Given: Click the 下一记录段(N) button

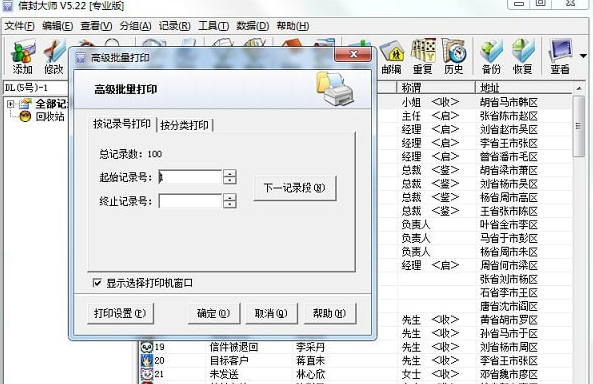Looking at the screenshot, I should (x=295, y=188).
